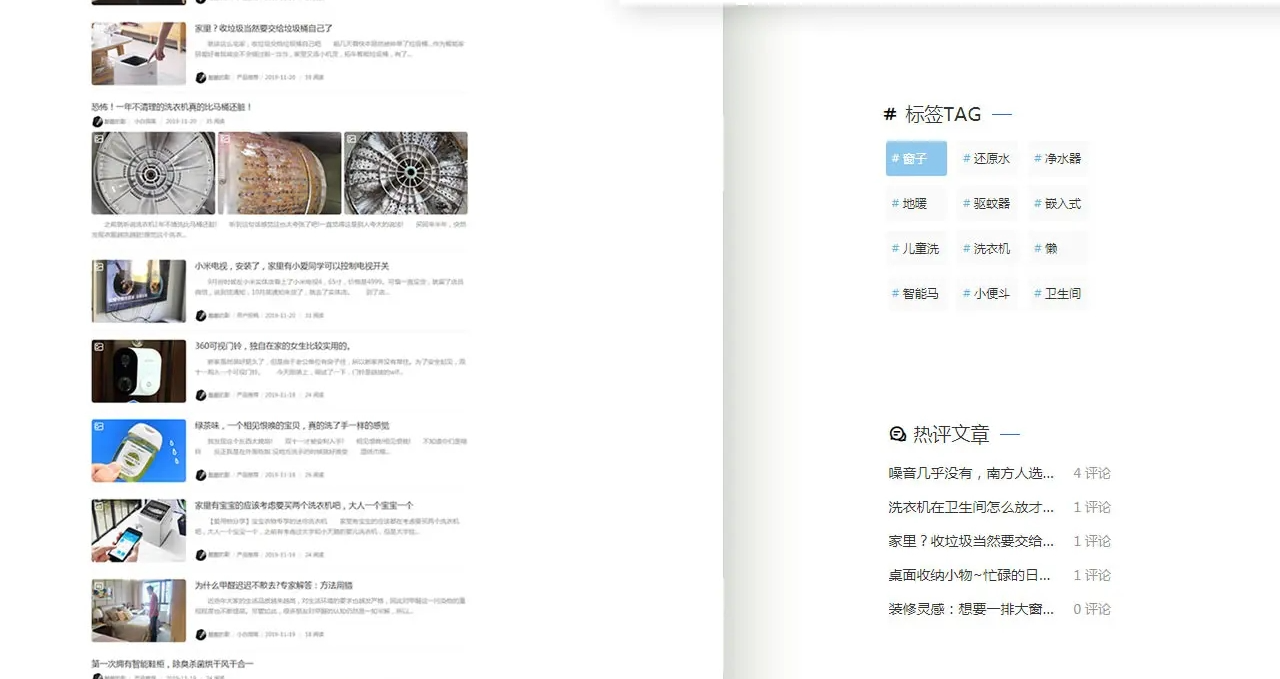Open article 360可视门铃，独自在家的女生比较实用的
This screenshot has width=1280, height=679.
tap(273, 346)
